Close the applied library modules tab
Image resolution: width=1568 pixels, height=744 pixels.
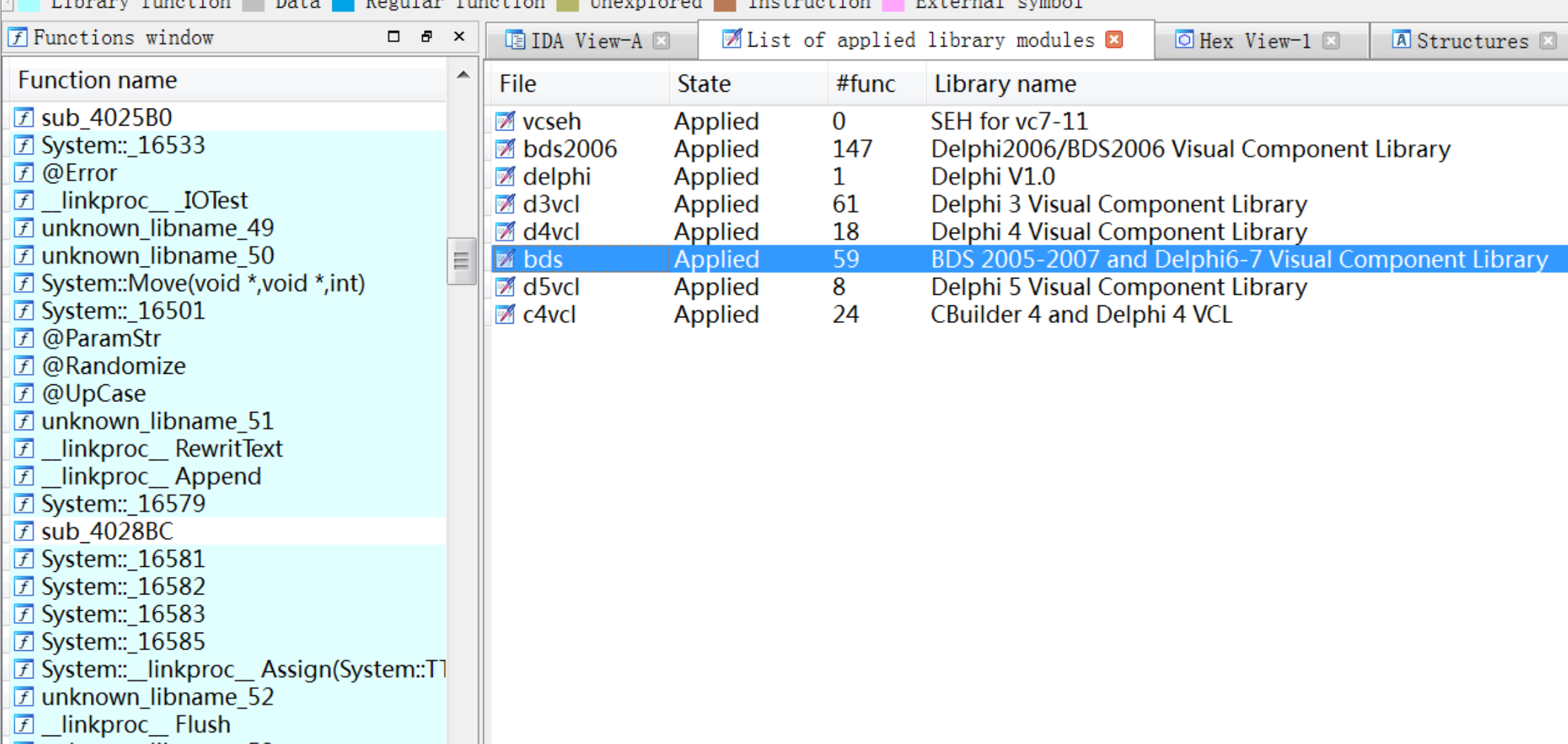[1114, 39]
